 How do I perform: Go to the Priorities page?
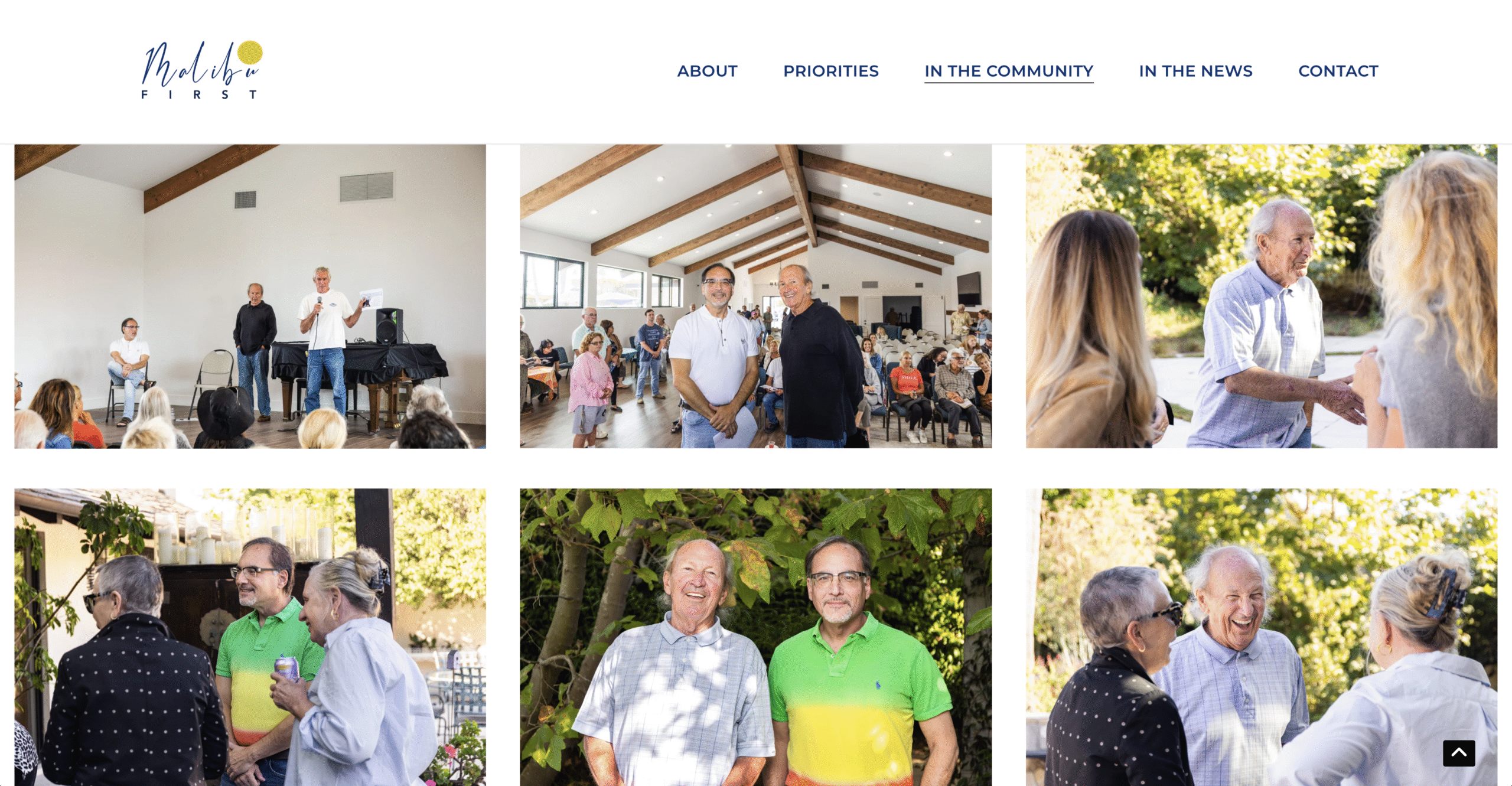(x=830, y=71)
